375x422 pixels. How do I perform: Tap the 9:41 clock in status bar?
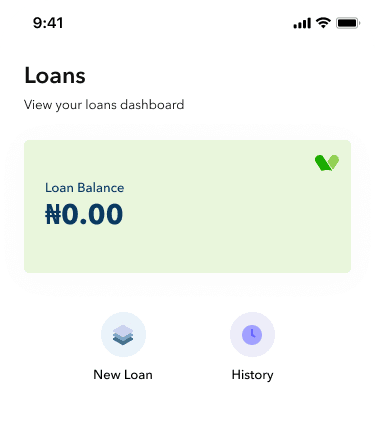click(x=48, y=23)
